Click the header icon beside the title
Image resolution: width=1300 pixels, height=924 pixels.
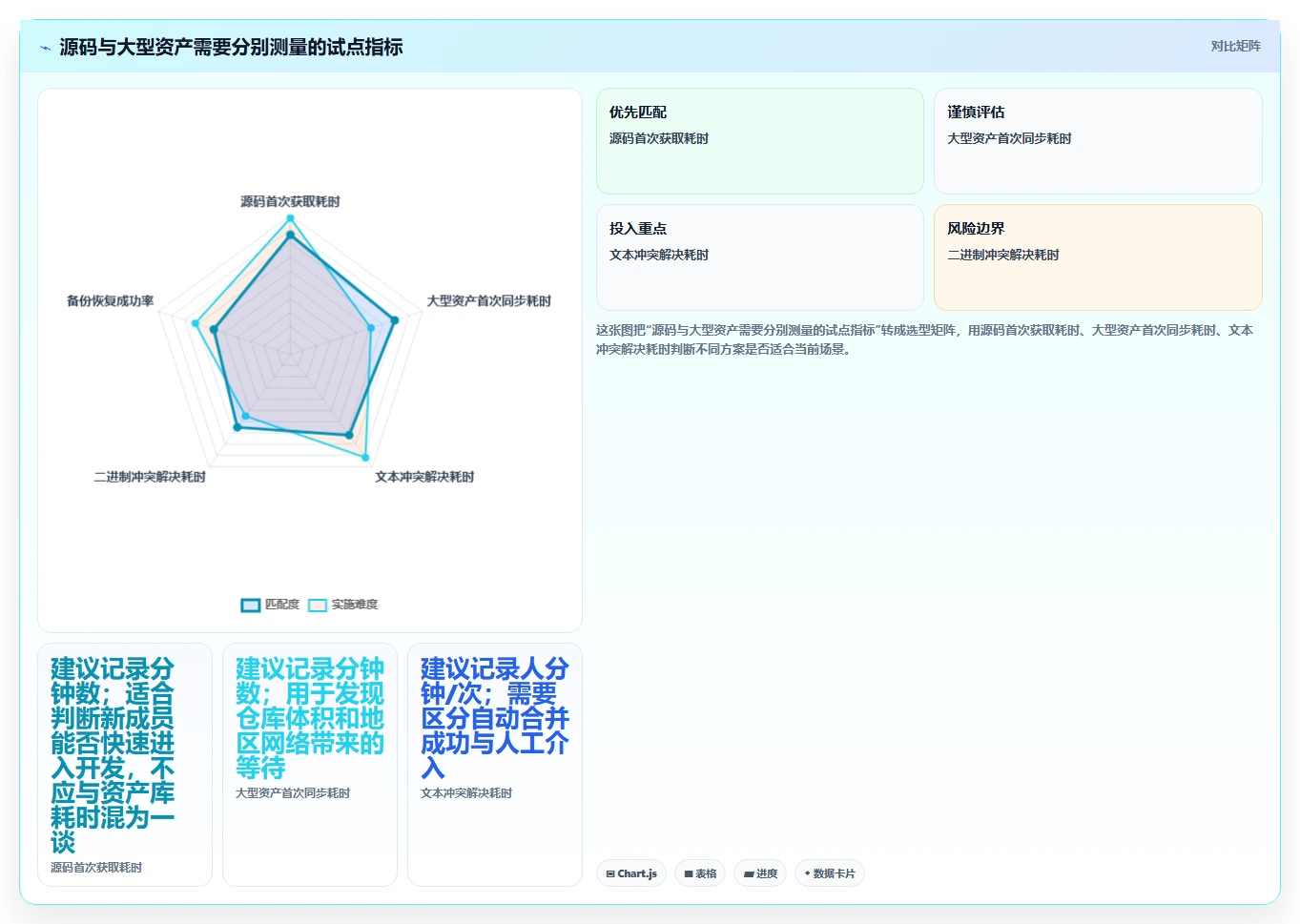[x=45, y=47]
